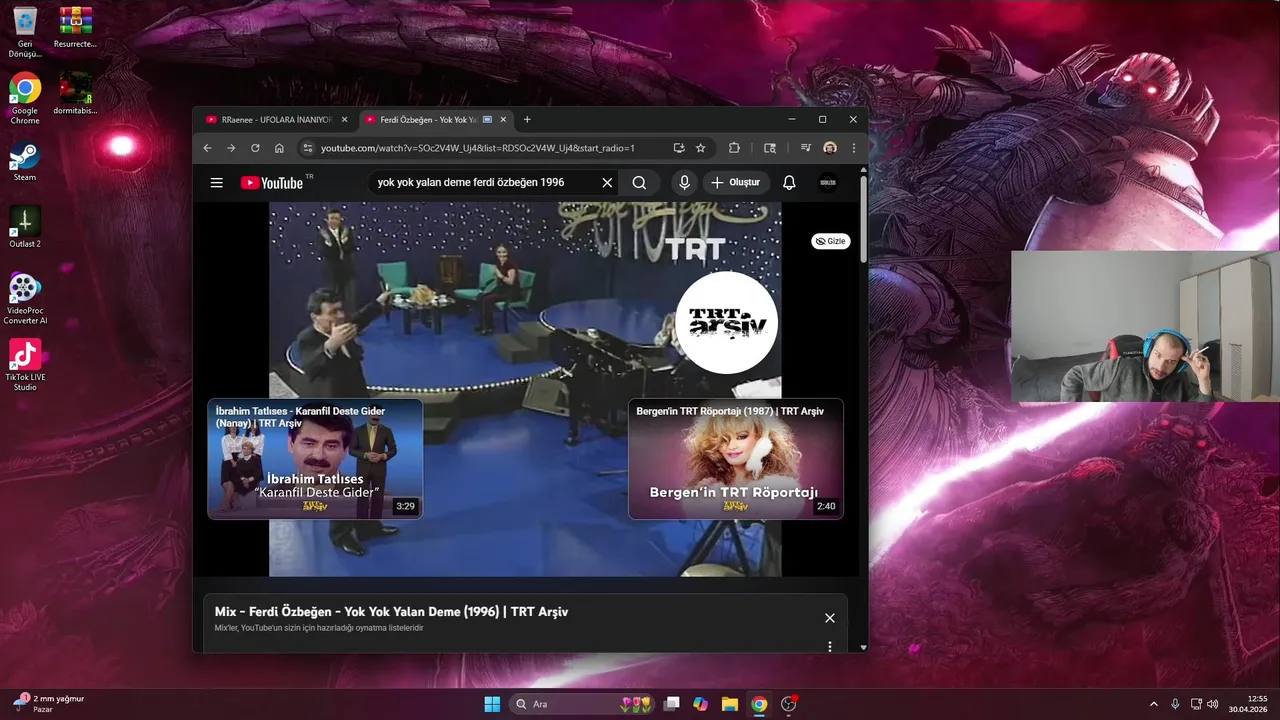Open clock and date 12:55 panel

[x=1249, y=704]
